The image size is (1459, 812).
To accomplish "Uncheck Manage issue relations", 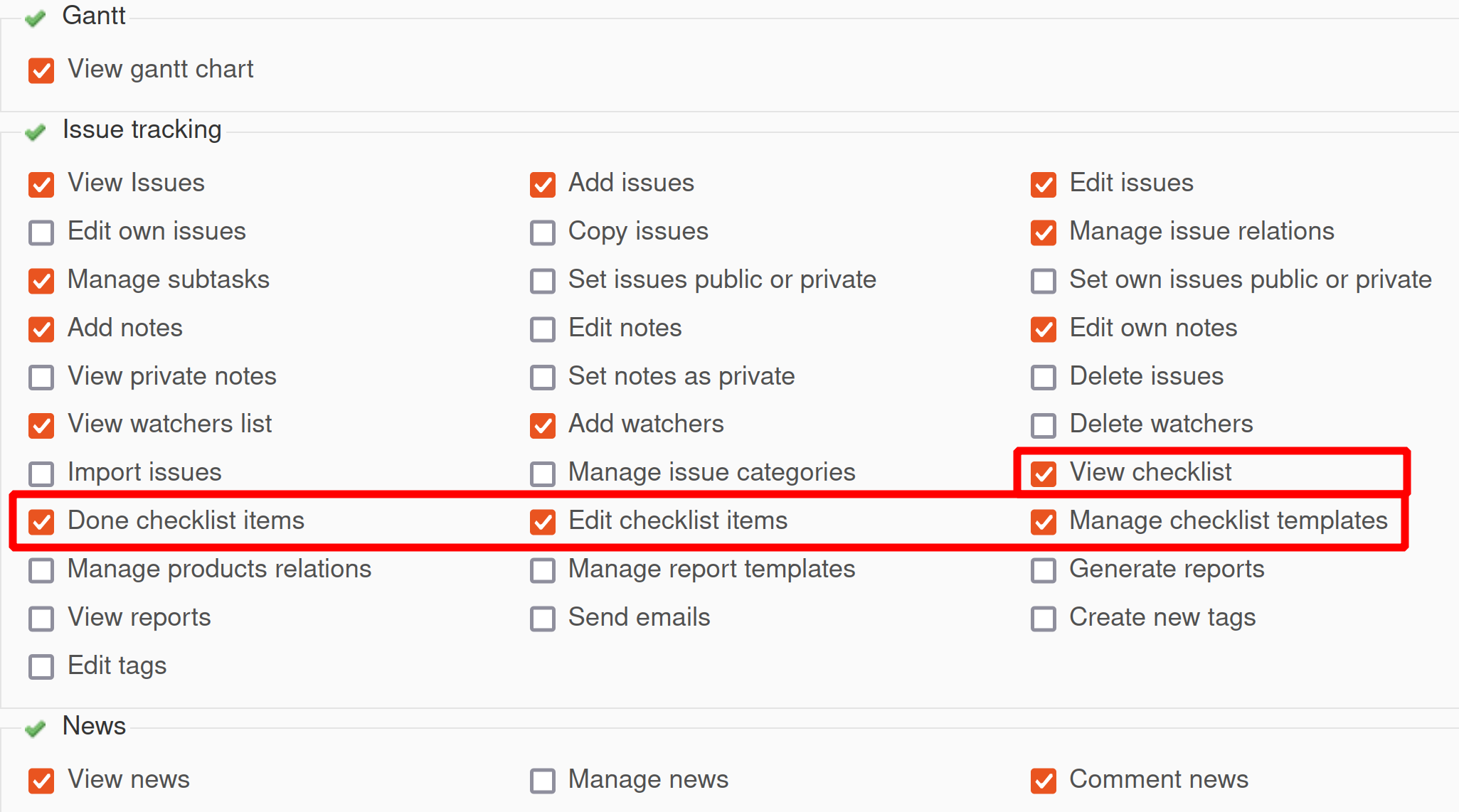I will (1043, 233).
